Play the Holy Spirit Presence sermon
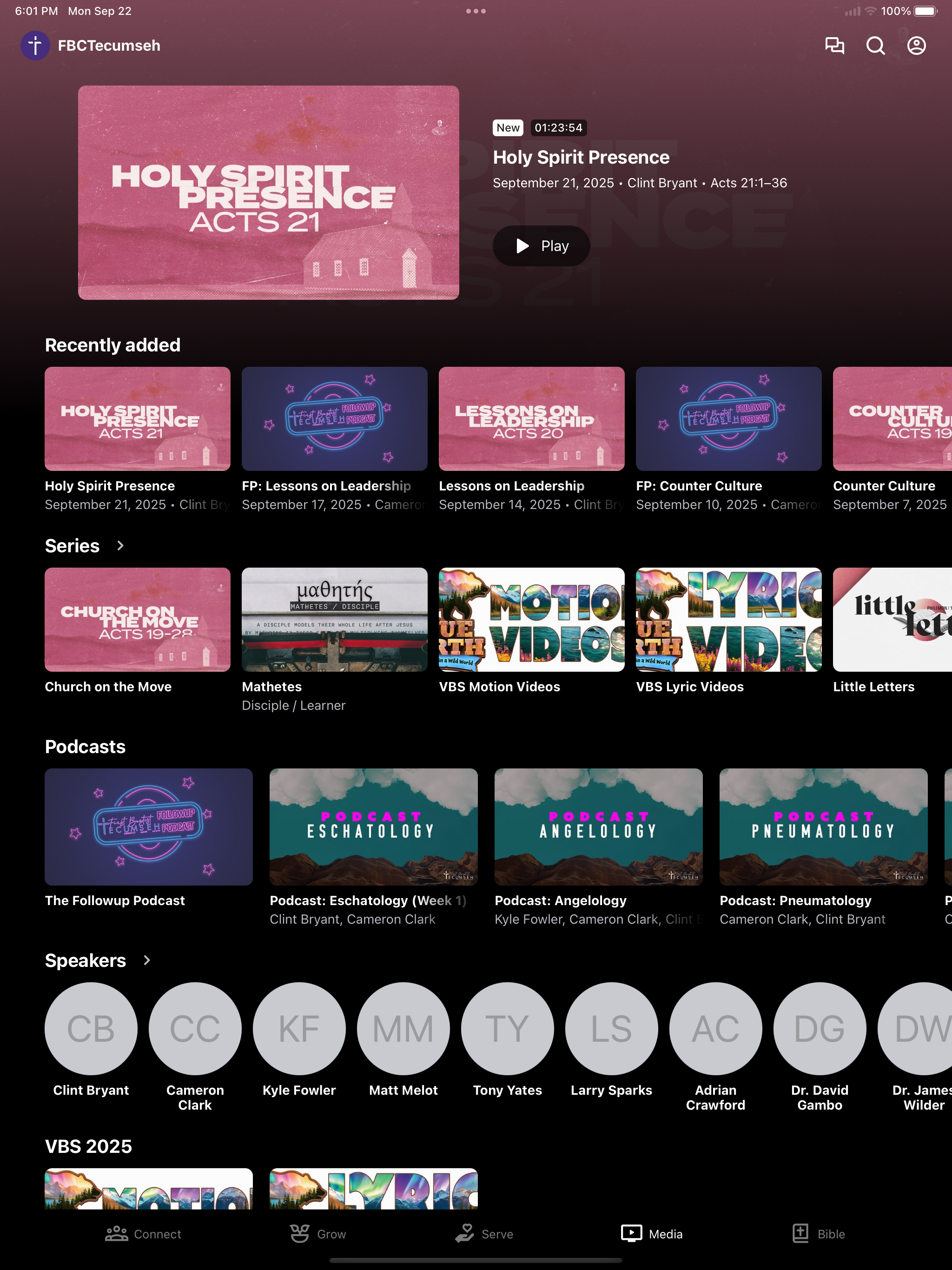Viewport: 952px width, 1270px height. click(x=542, y=246)
